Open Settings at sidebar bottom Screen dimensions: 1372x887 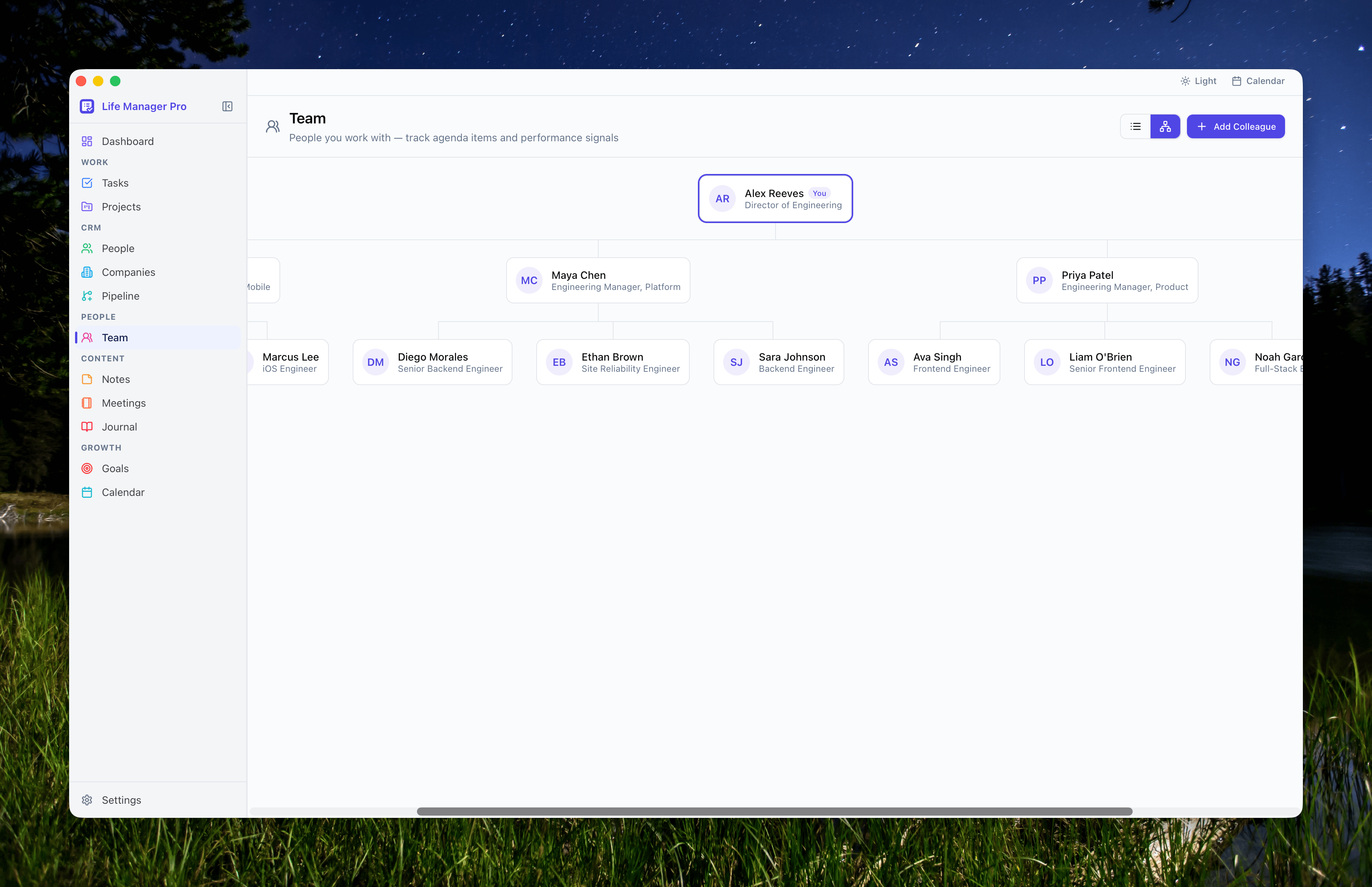click(158, 799)
